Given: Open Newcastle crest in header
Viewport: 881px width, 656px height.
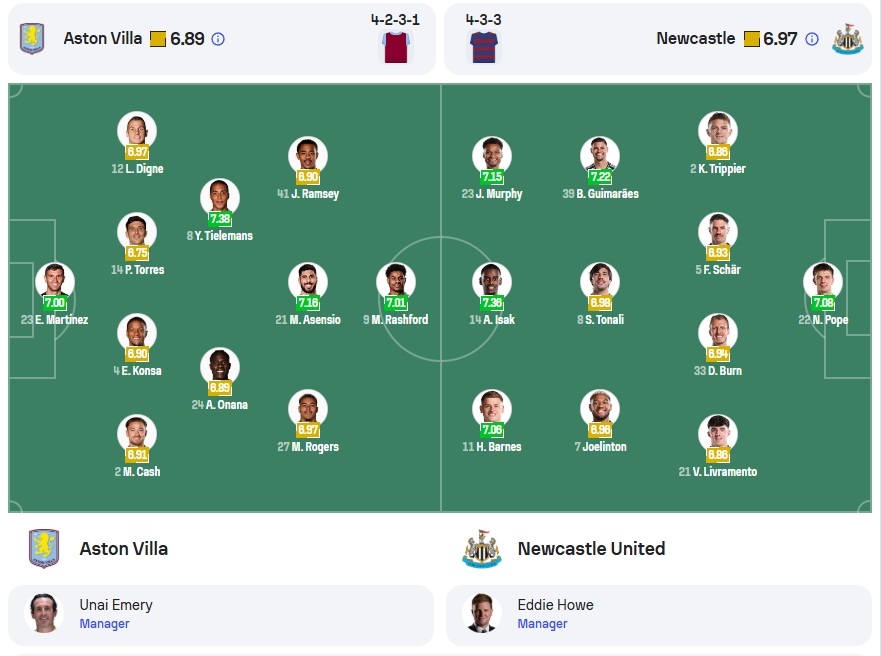Looking at the screenshot, I should click(x=848, y=38).
